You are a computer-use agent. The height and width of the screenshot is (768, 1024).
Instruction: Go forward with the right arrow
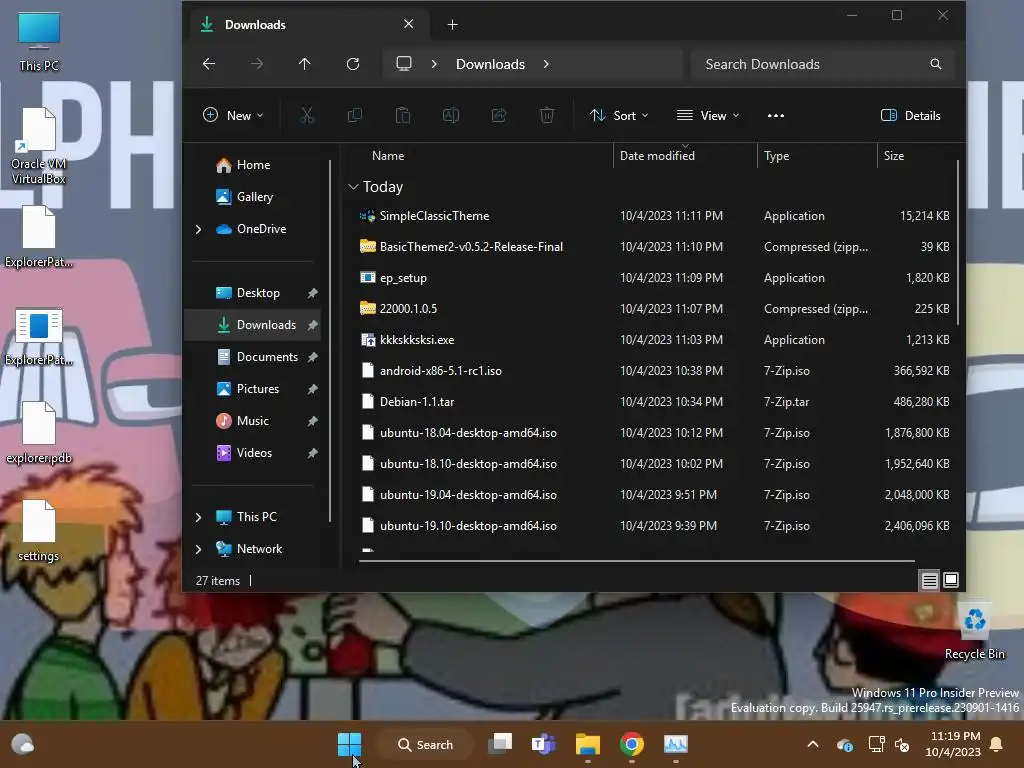[257, 64]
